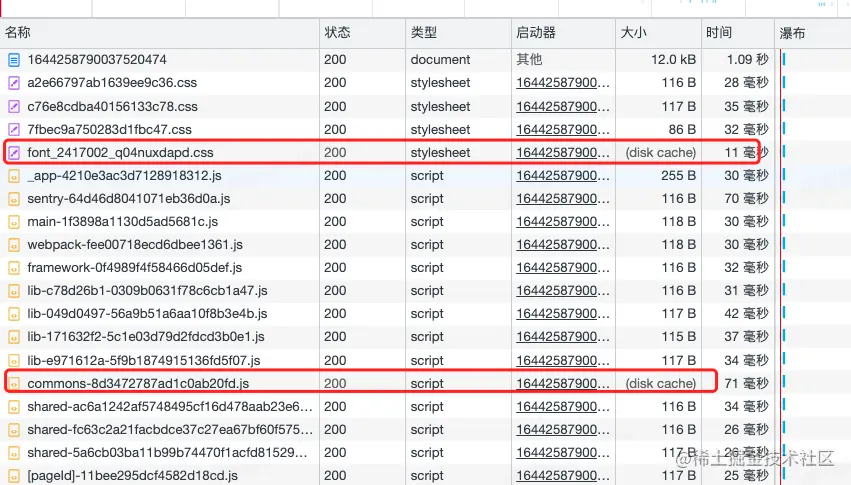The height and width of the screenshot is (485, 851).
Task: Open initiator link for c76e8cdba40156133c78.css
Action: 563,106
